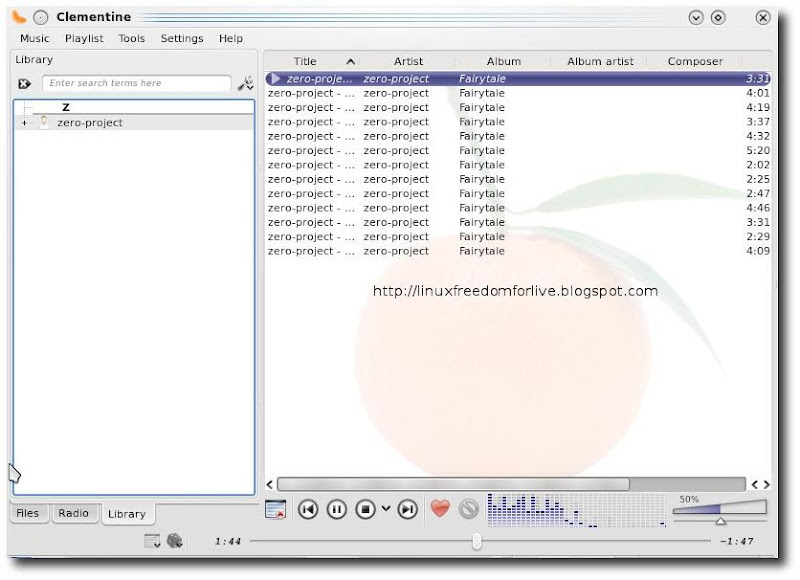Image resolution: width=800 pixels, height=580 pixels.
Task: Stop playback
Action: [365, 509]
